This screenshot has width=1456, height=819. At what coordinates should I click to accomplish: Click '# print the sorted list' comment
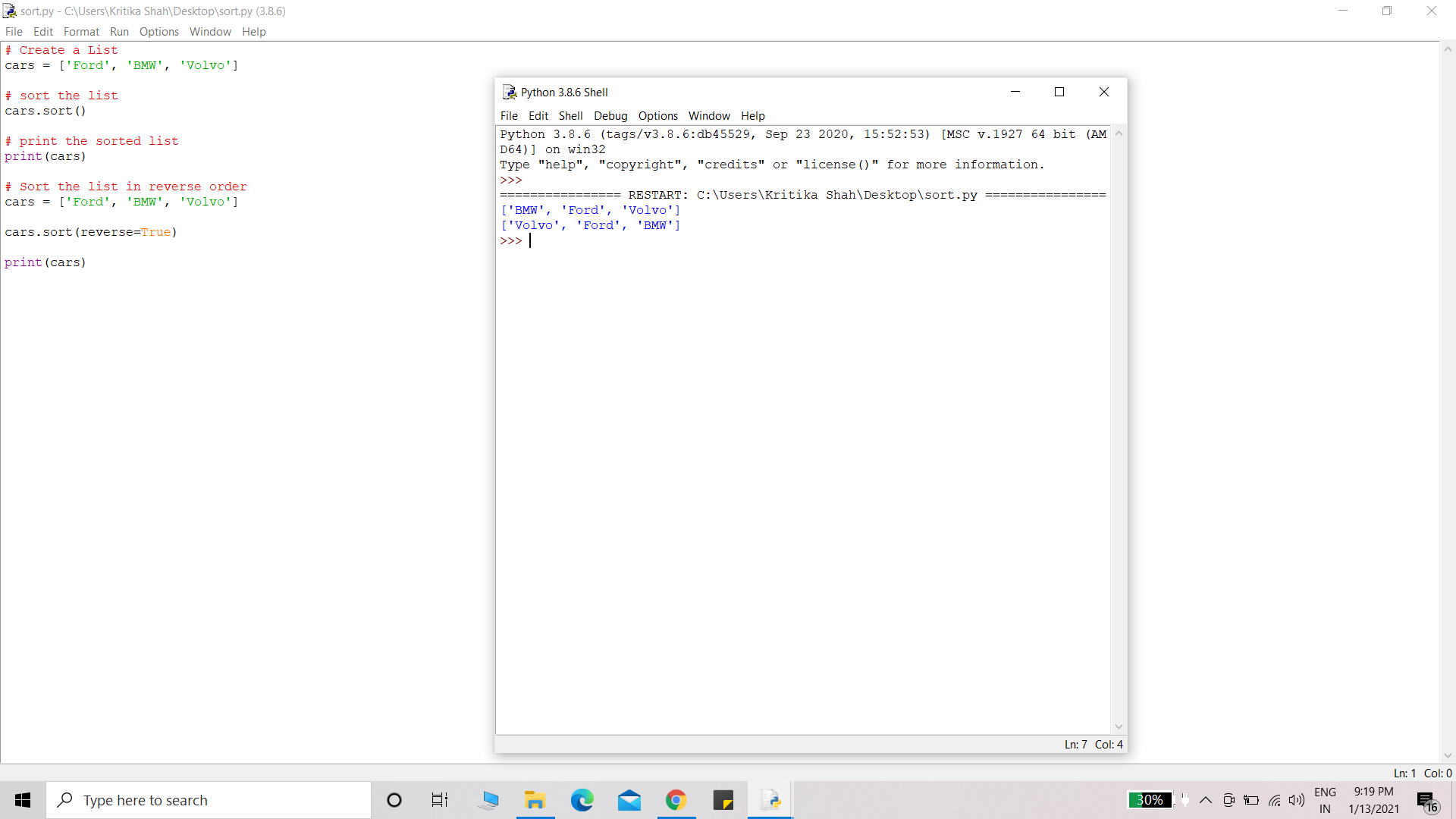92,141
